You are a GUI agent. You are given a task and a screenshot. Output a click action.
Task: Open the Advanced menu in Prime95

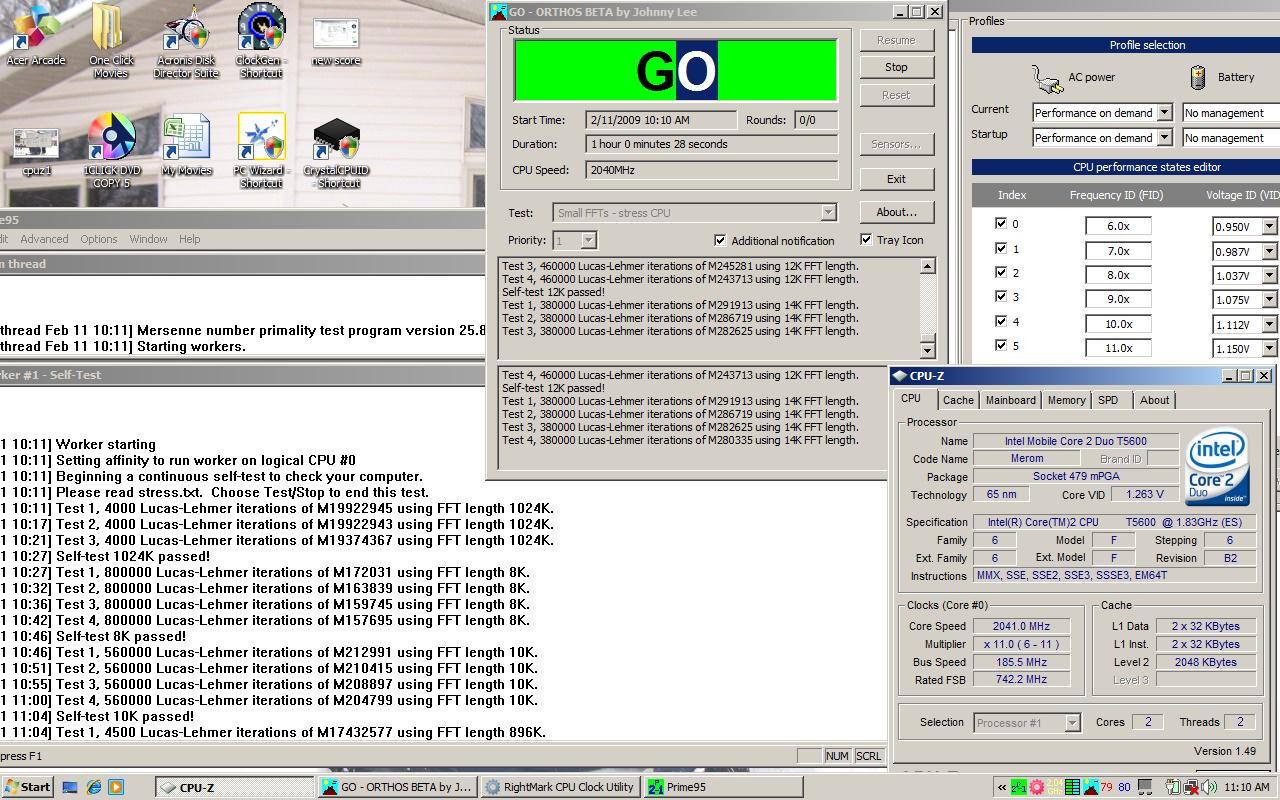pos(44,239)
